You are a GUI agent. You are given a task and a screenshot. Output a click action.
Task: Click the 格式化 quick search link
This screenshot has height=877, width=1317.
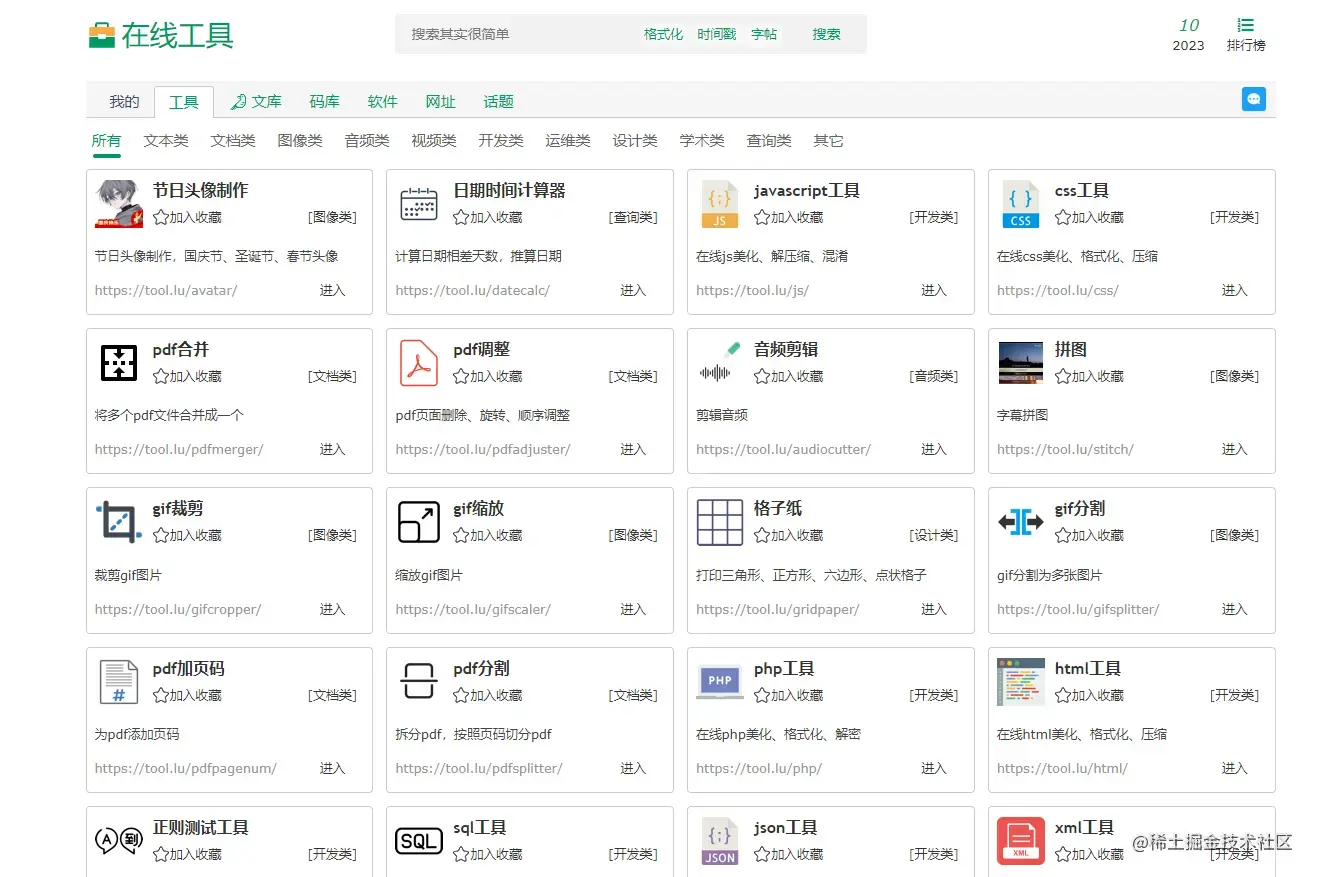[663, 34]
